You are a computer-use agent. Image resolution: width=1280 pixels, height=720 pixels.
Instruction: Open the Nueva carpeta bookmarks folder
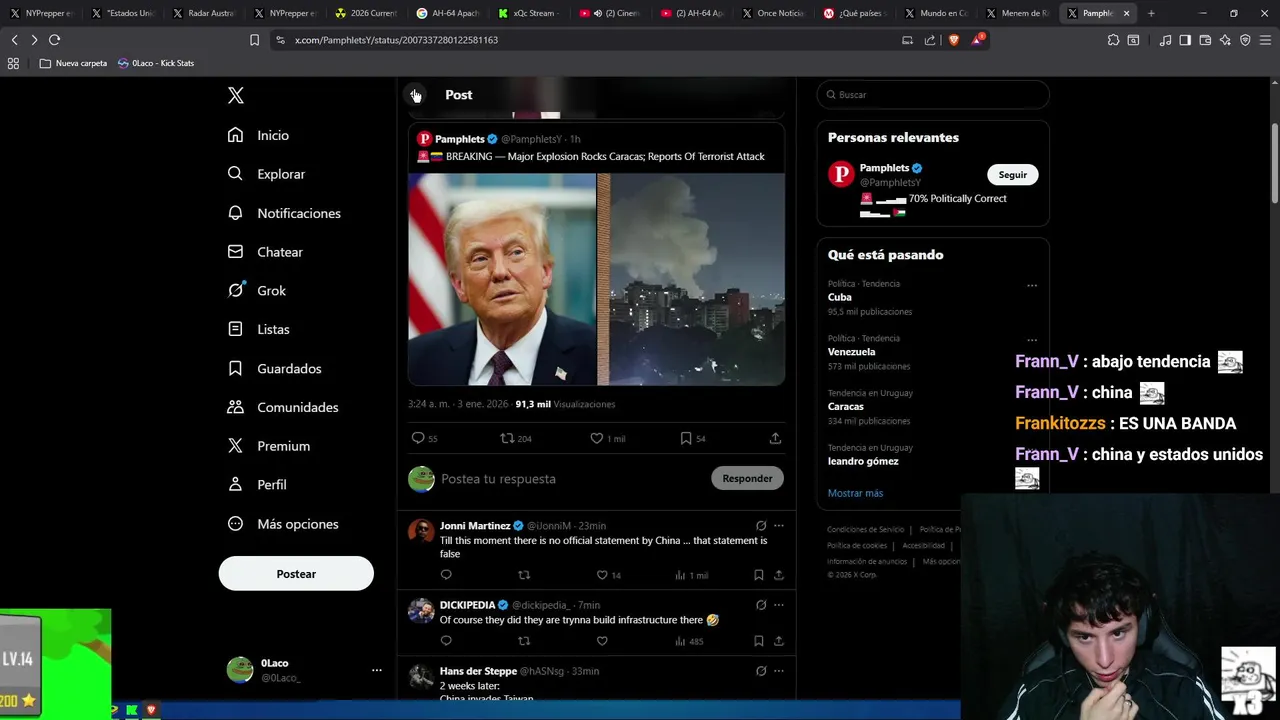tap(73, 63)
